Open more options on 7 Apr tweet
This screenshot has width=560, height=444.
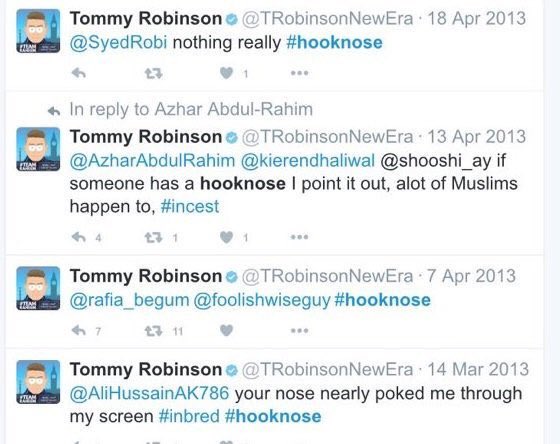click(299, 331)
